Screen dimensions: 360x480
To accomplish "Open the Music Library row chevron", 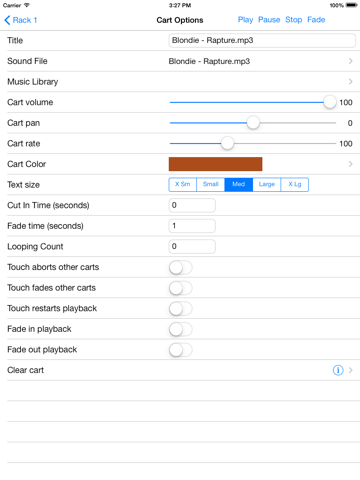I will tap(350, 82).
